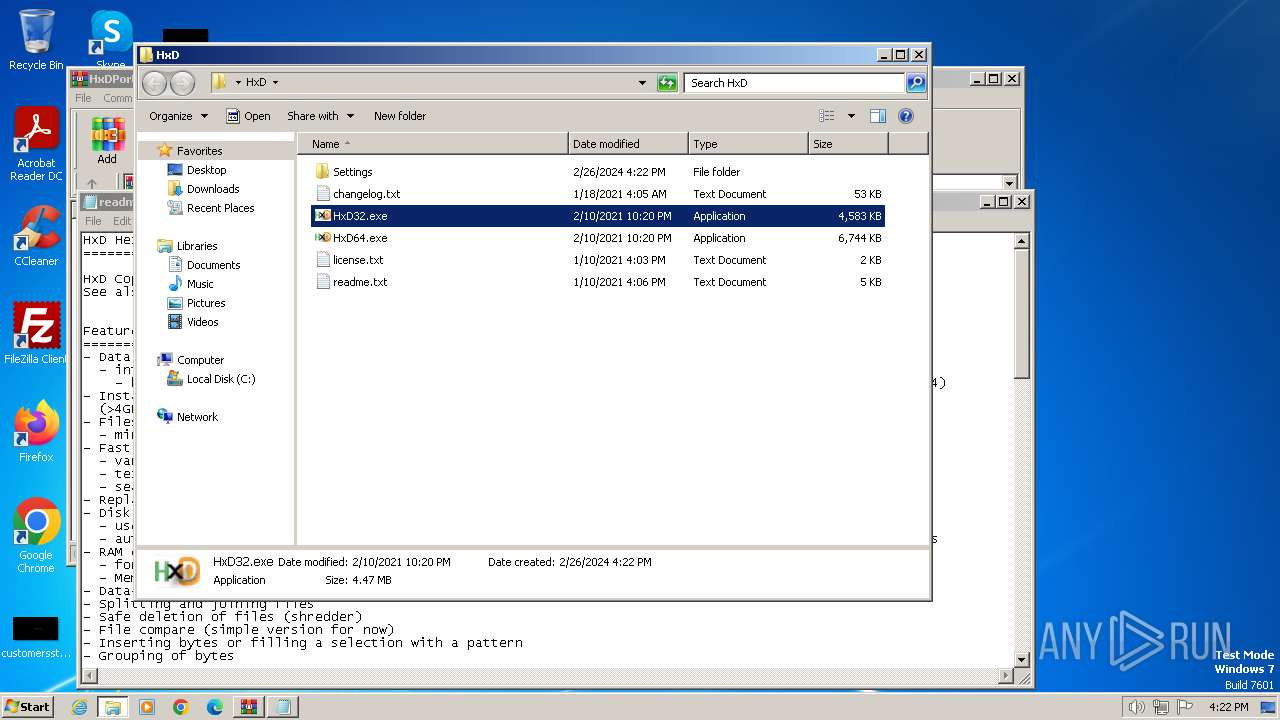Click the Explorer Back navigation button
This screenshot has width=1280, height=720.
click(x=155, y=83)
